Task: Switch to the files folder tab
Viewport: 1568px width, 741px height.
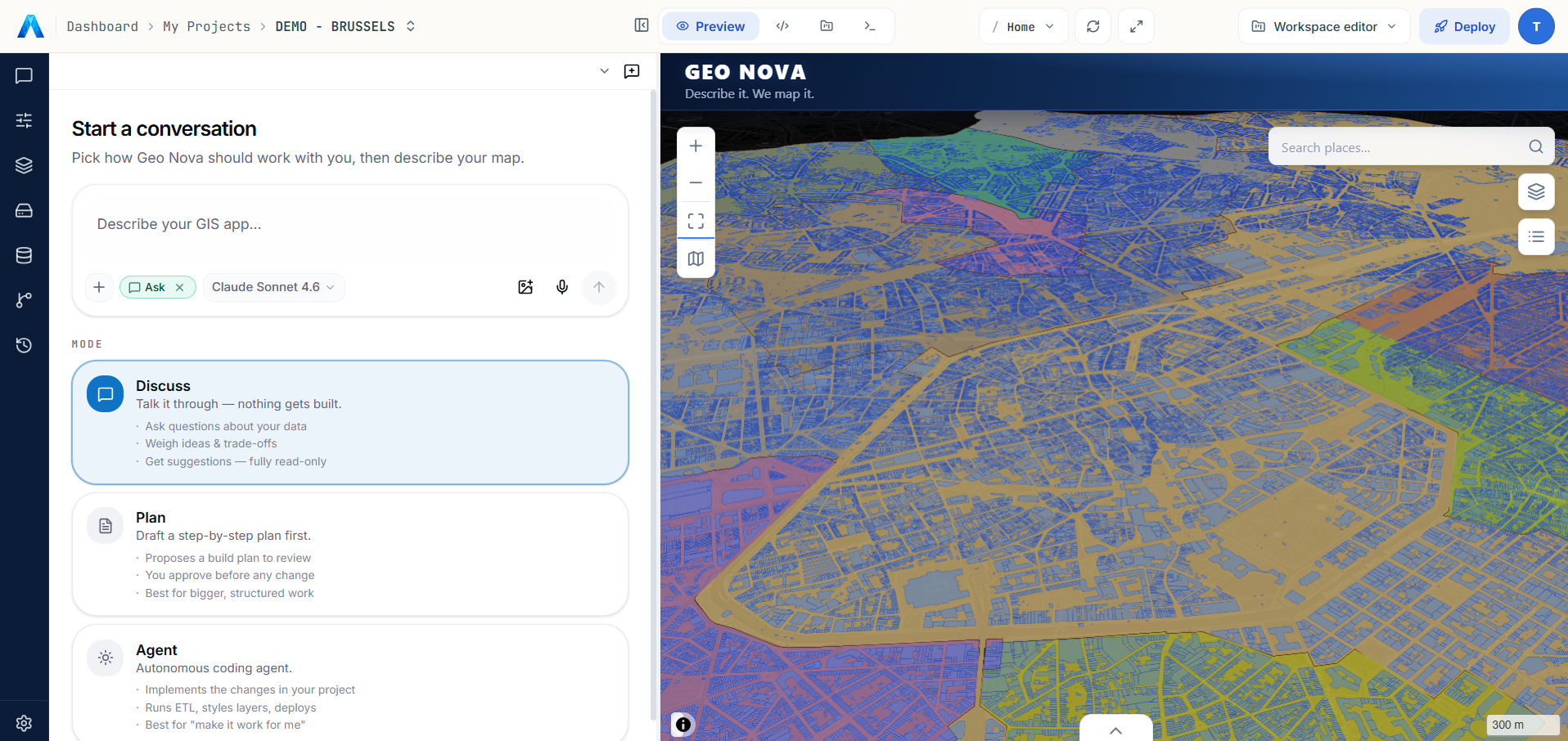Action: tap(827, 26)
